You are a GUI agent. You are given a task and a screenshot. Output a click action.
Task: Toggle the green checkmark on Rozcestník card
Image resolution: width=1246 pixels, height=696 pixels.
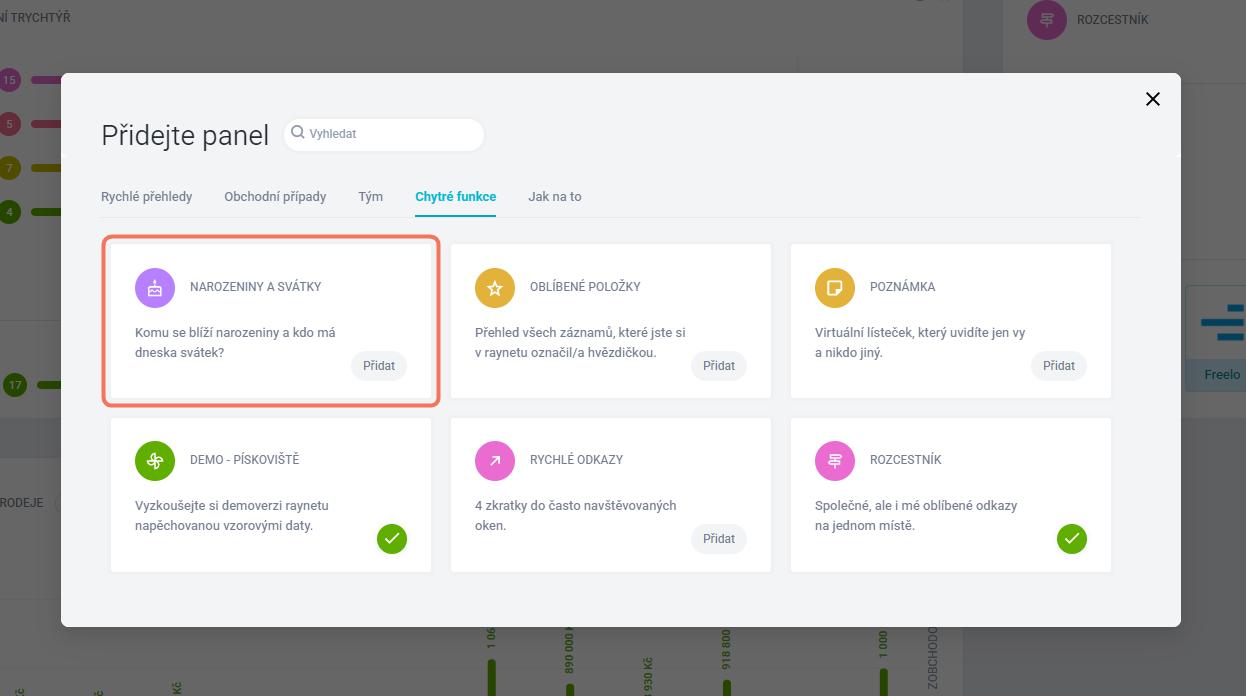tap(1072, 539)
